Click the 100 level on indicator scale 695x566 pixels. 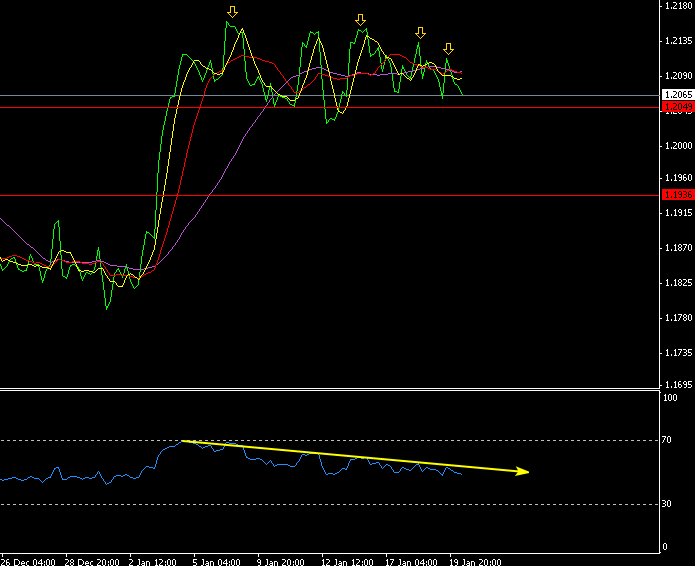coord(670,398)
